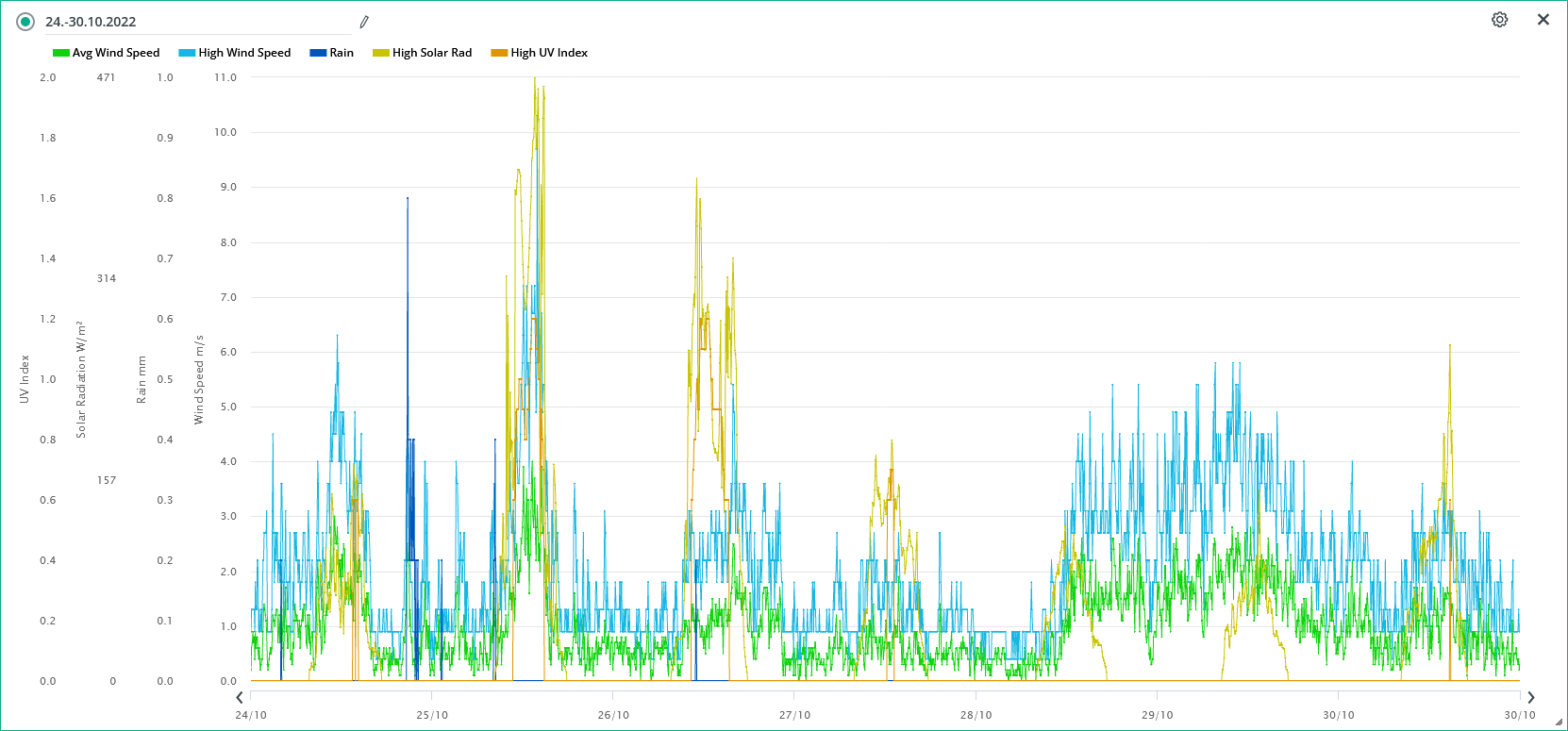1568x731 pixels.
Task: Click the chart title field 24.-30.10.2022
Action: click(198, 22)
